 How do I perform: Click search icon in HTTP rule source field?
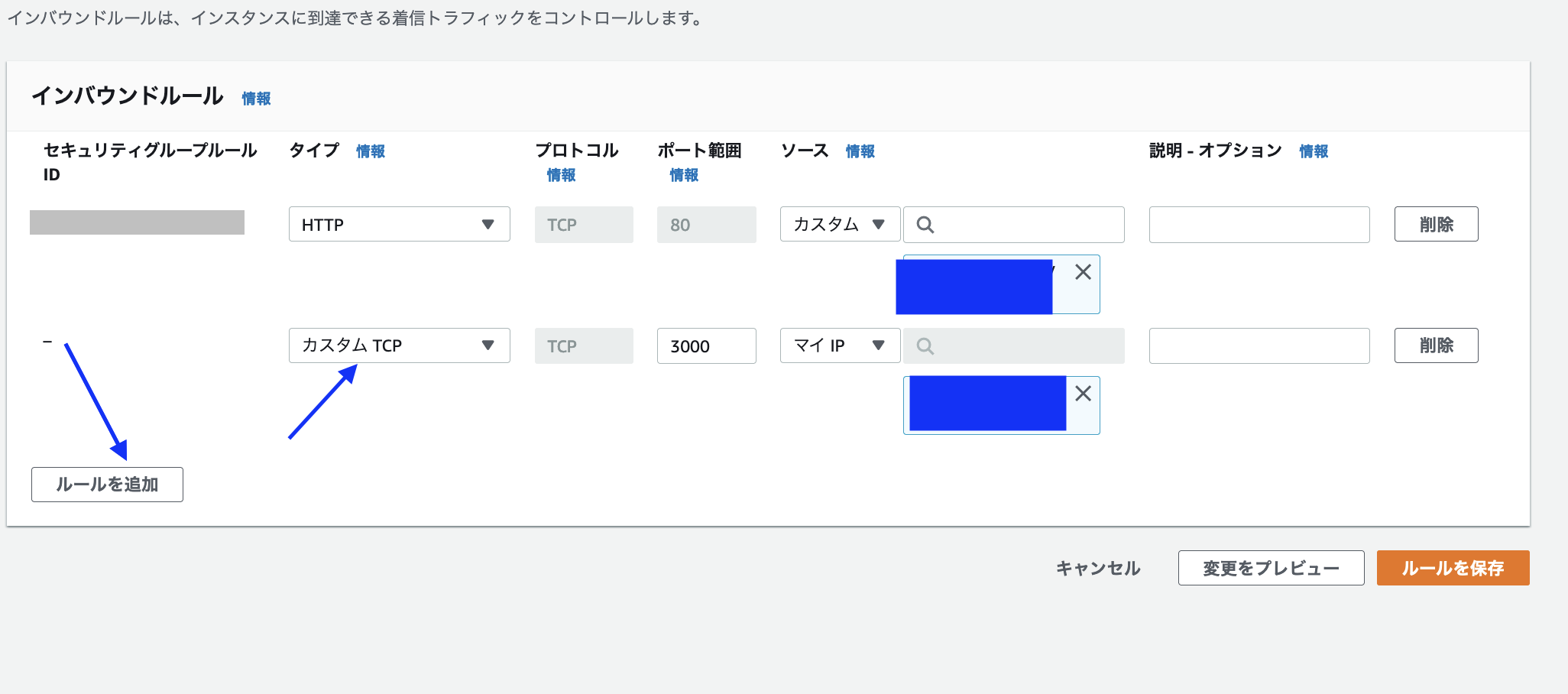pyautogui.click(x=925, y=225)
